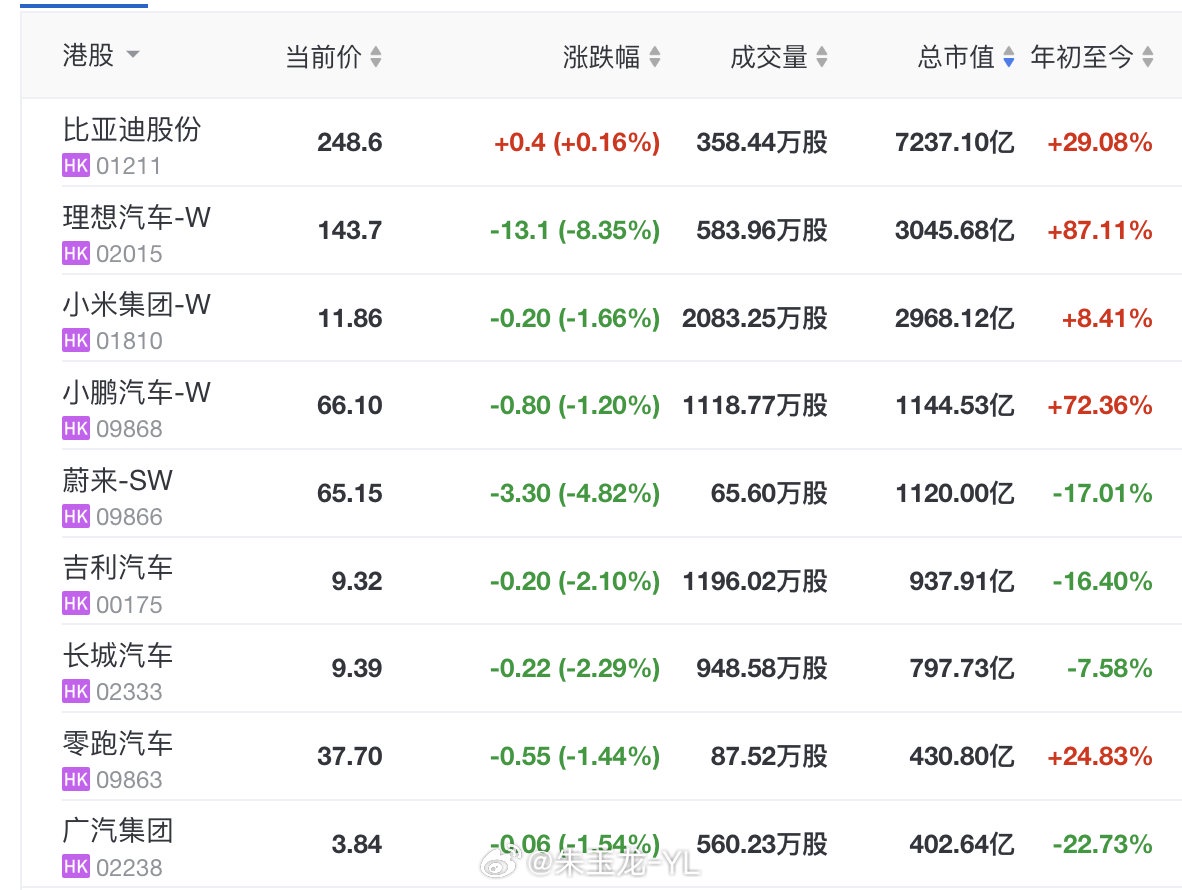Click stock code 01810 under 小米集团-W
Viewport: 1182px width, 890px height.
pos(129,341)
